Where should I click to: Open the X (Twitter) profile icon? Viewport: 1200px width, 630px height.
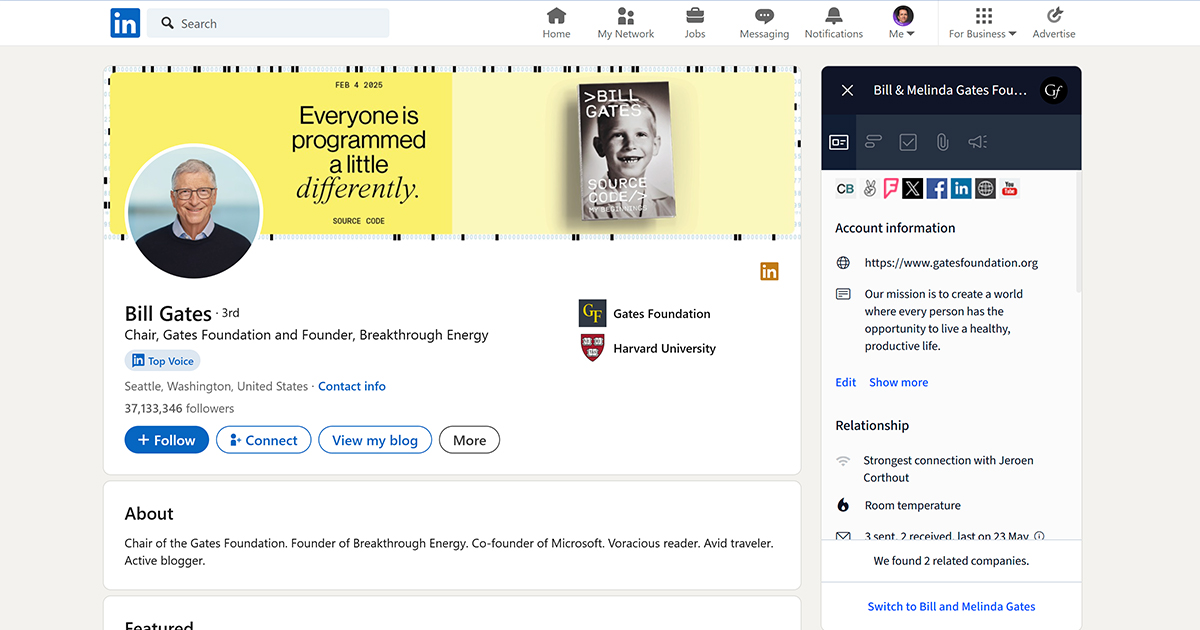click(x=912, y=188)
